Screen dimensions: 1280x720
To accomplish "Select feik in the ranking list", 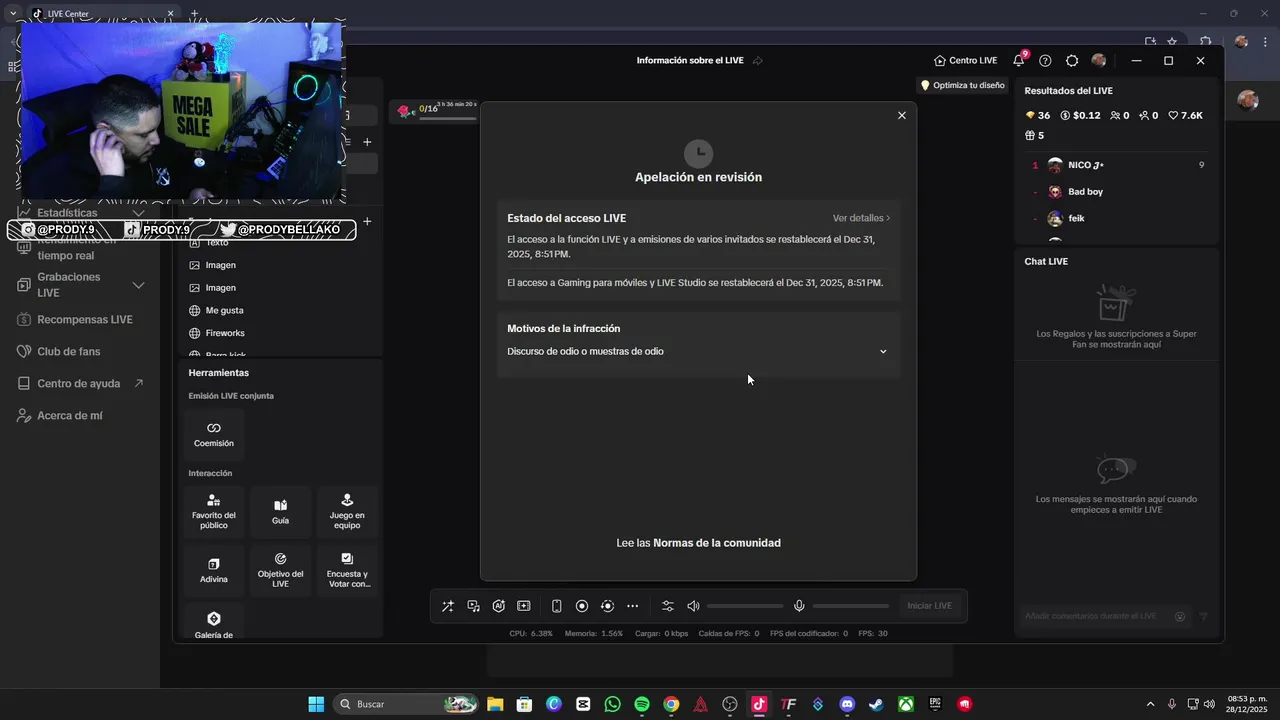I will pyautogui.click(x=1117, y=218).
